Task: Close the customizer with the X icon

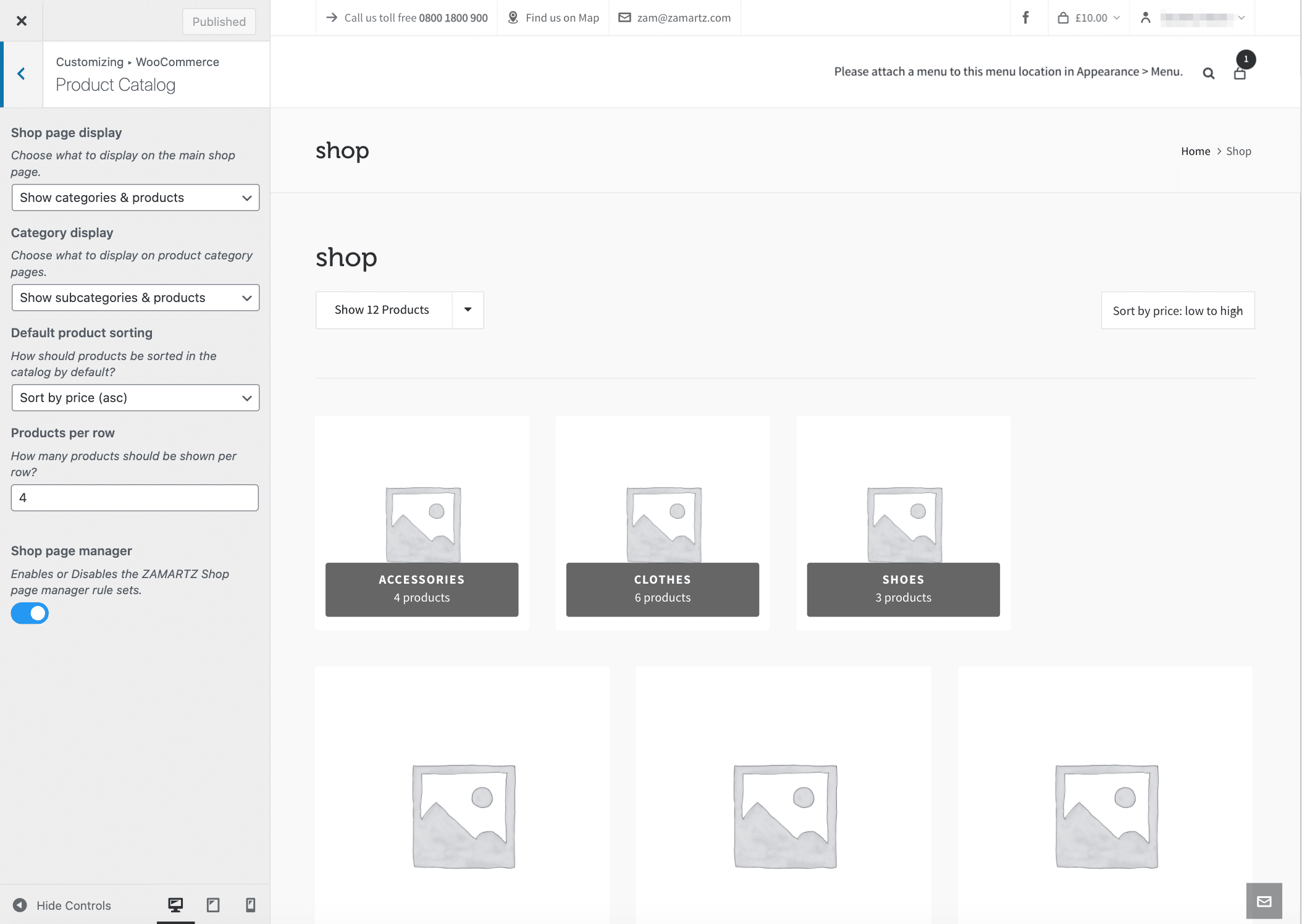Action: [22, 20]
